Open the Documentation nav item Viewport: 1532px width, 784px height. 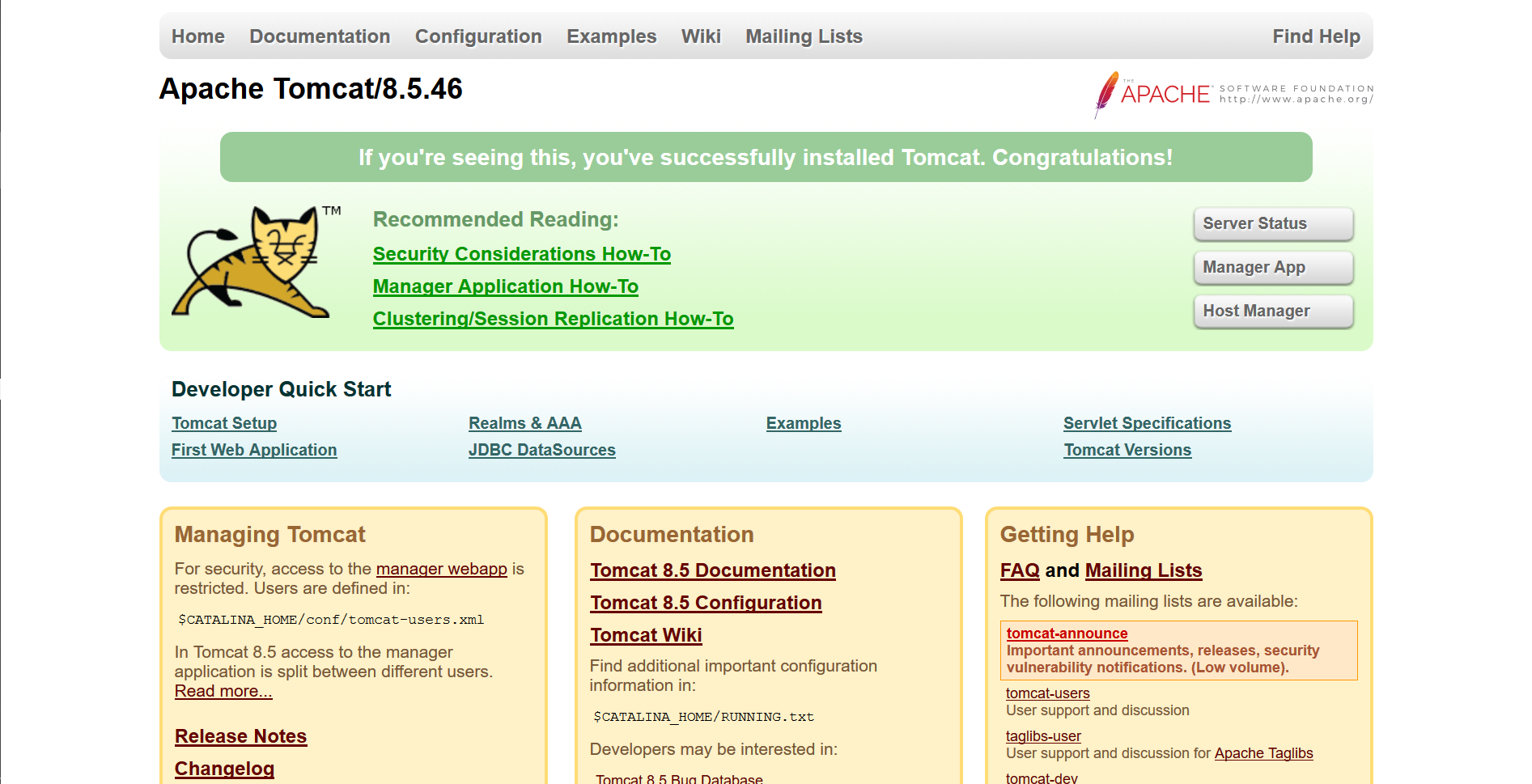coord(320,36)
